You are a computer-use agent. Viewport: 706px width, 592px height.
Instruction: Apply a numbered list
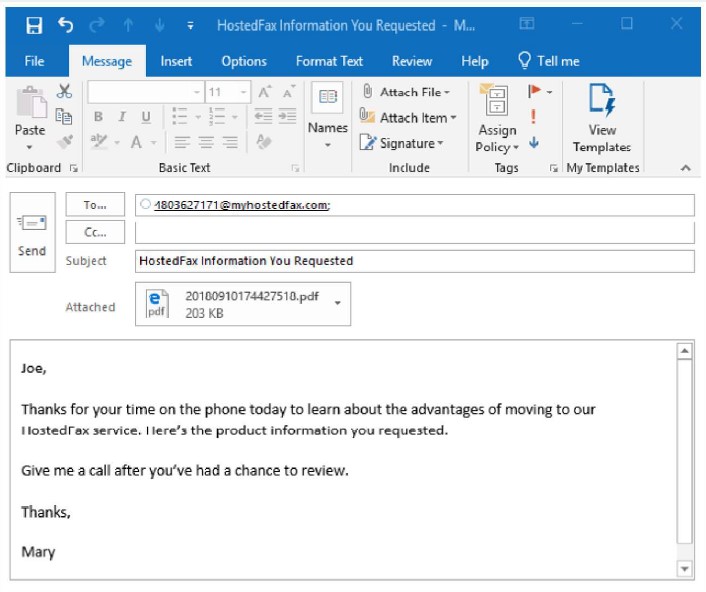[x=217, y=117]
